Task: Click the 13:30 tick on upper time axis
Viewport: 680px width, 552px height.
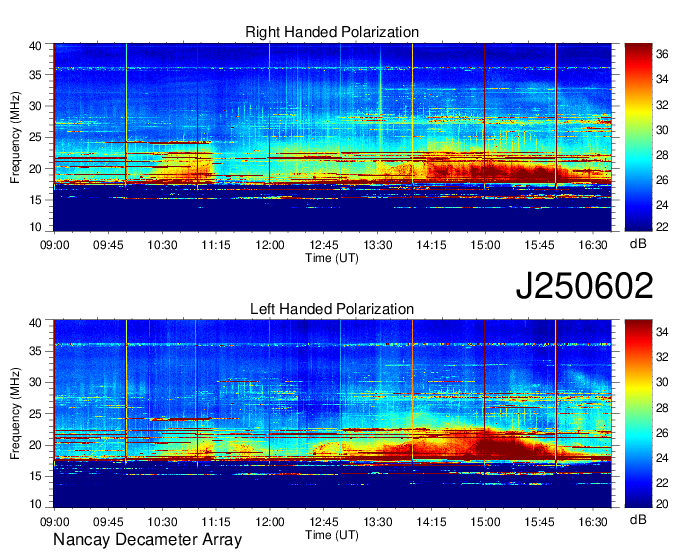Action: [377, 245]
